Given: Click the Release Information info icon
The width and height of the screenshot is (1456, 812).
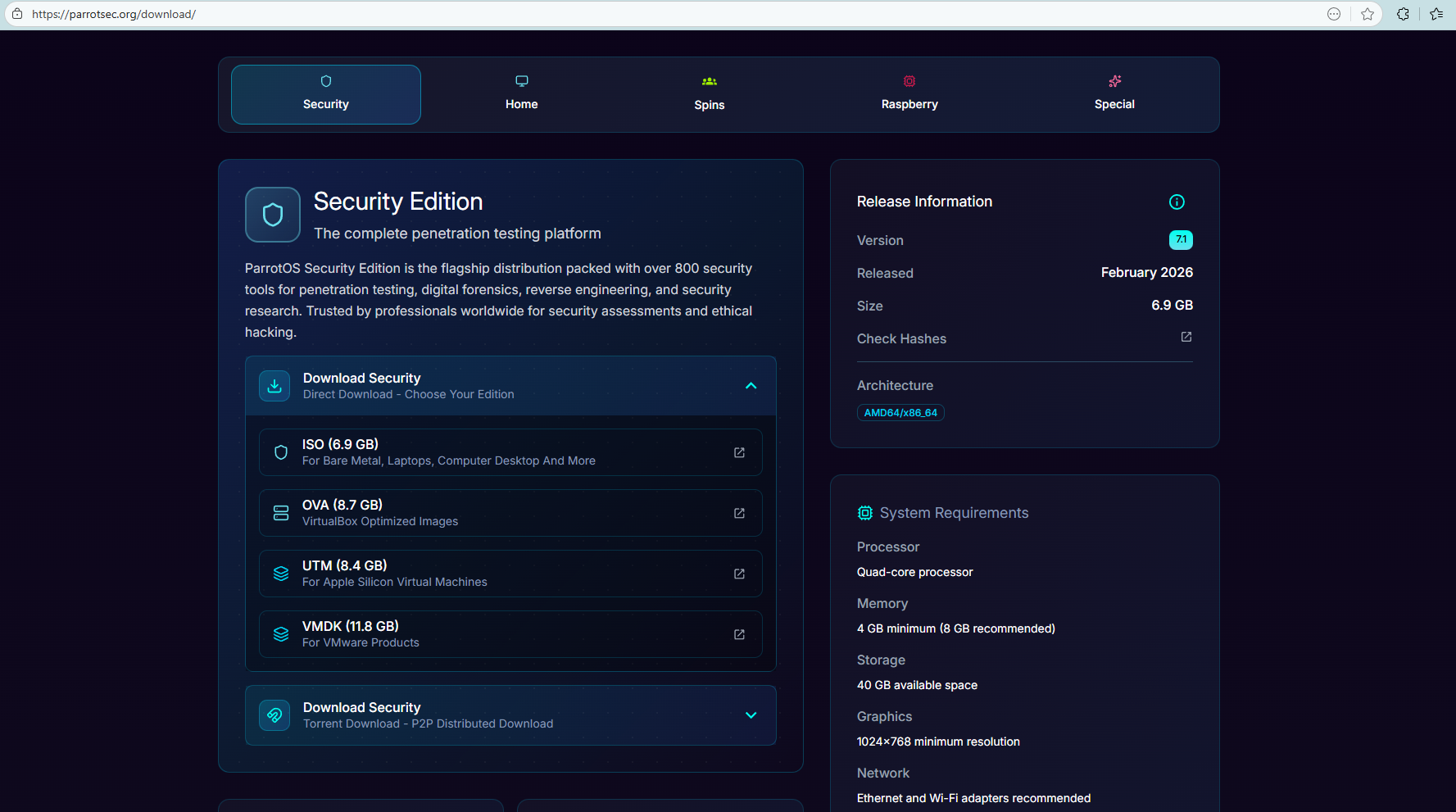Looking at the screenshot, I should (x=1177, y=202).
